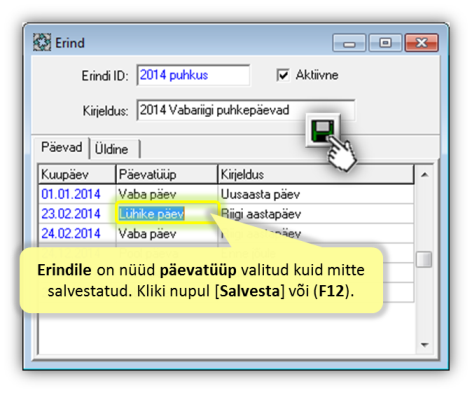Screen dimensions: 472x393
Task: Click the scrollbar up arrow
Action: (424, 174)
